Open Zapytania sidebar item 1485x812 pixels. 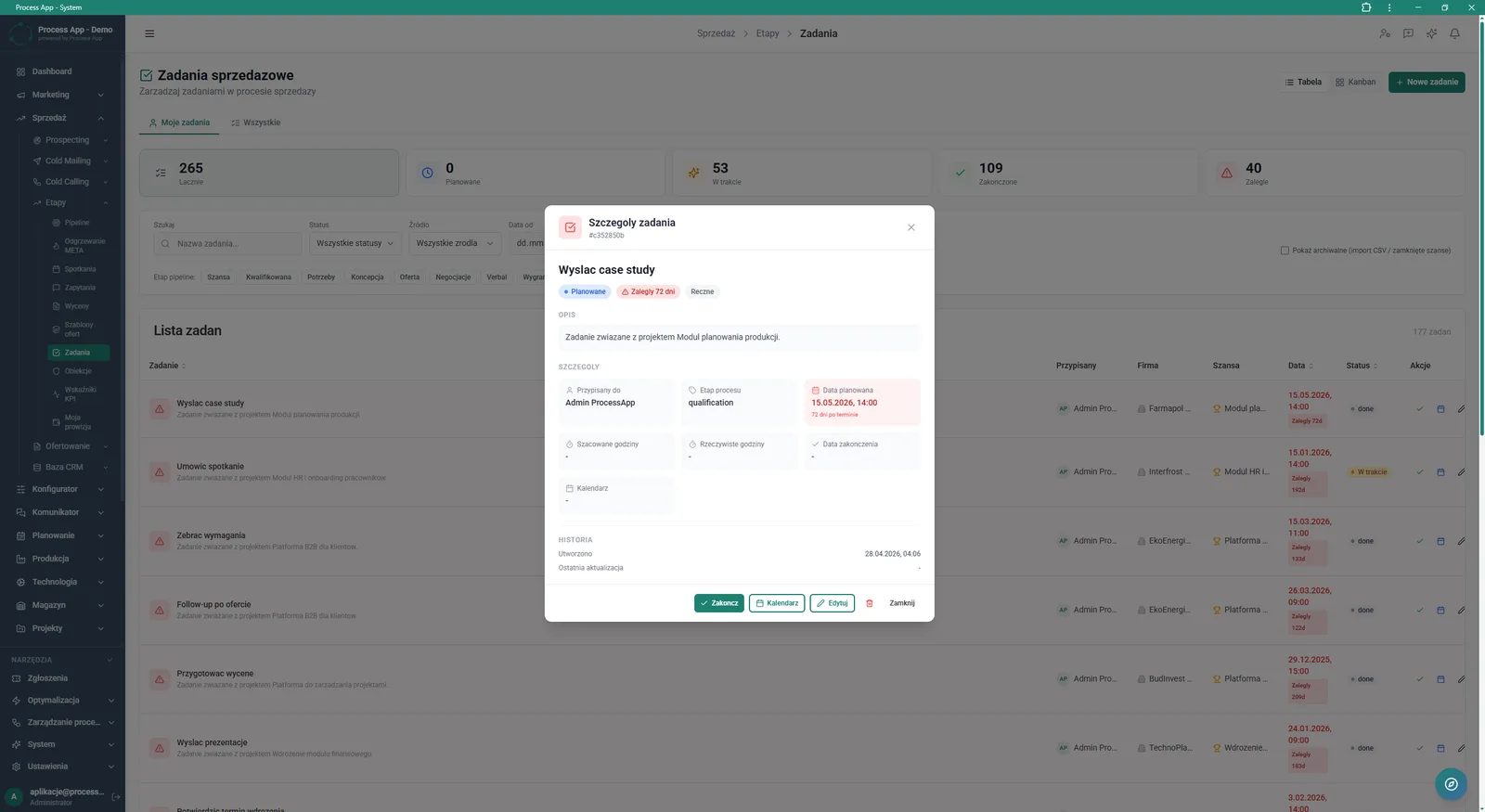tap(78, 288)
